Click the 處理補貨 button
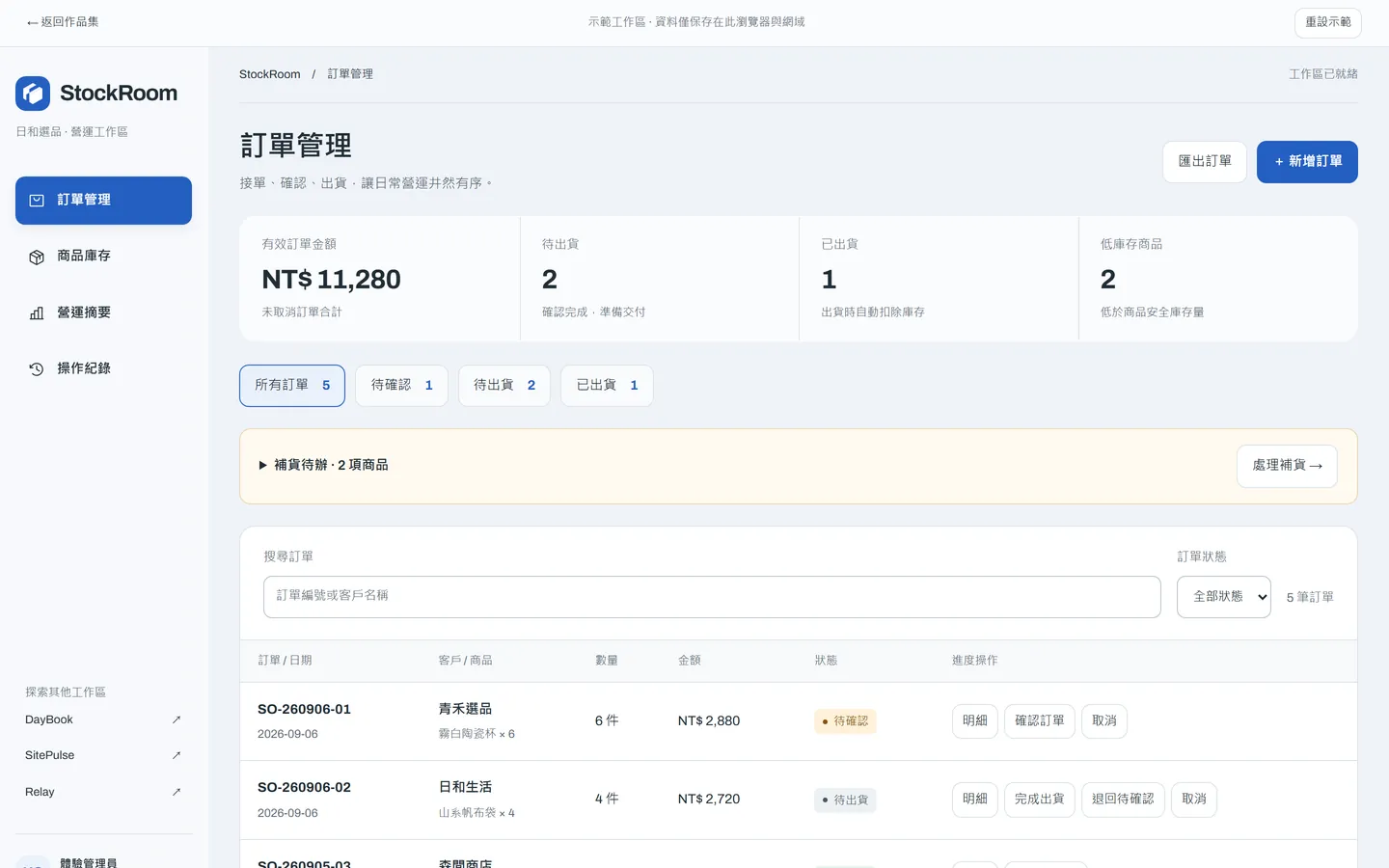Viewport: 1389px width, 868px height. (1287, 466)
